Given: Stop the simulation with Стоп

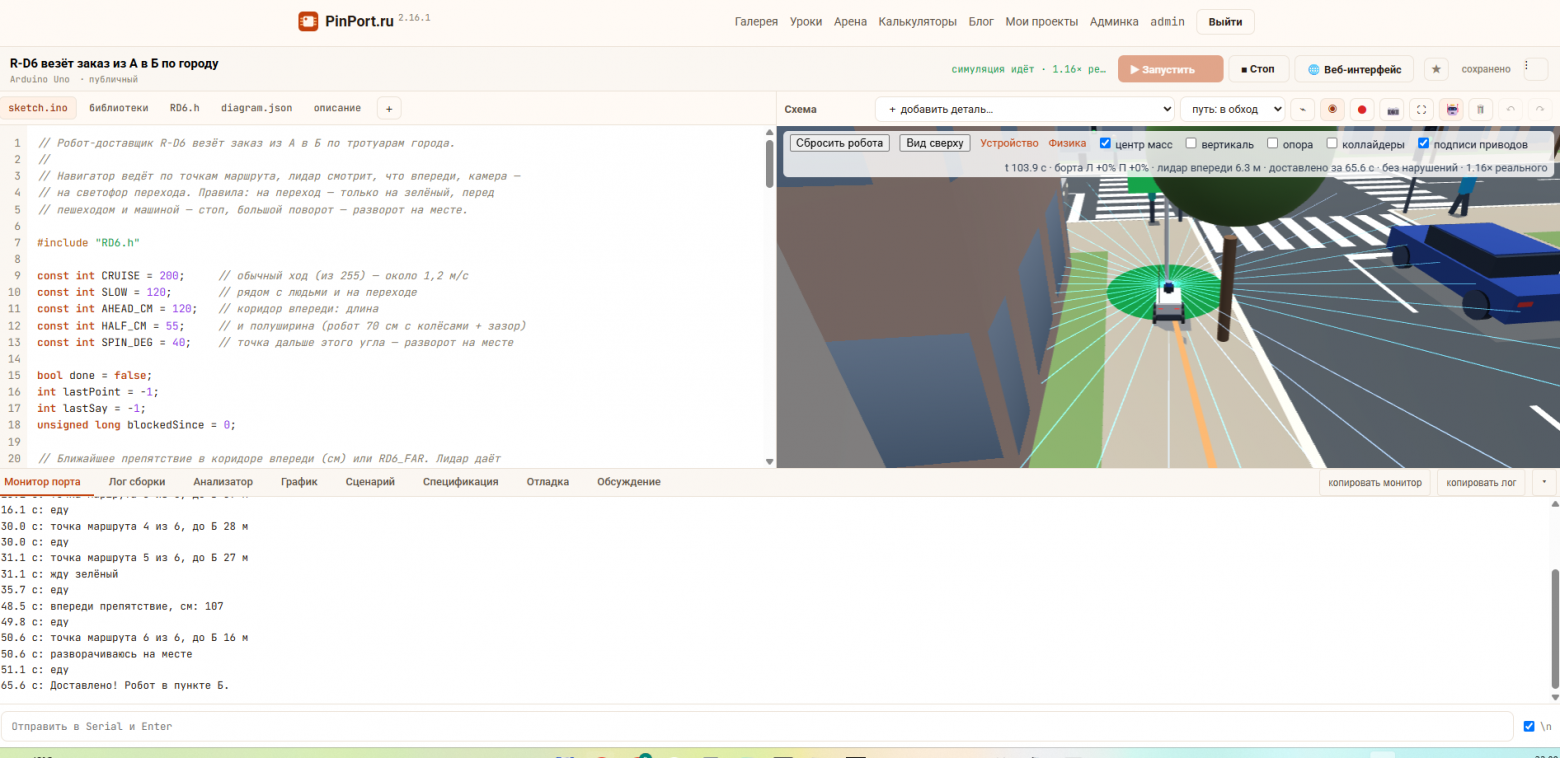Looking at the screenshot, I should [1258, 69].
